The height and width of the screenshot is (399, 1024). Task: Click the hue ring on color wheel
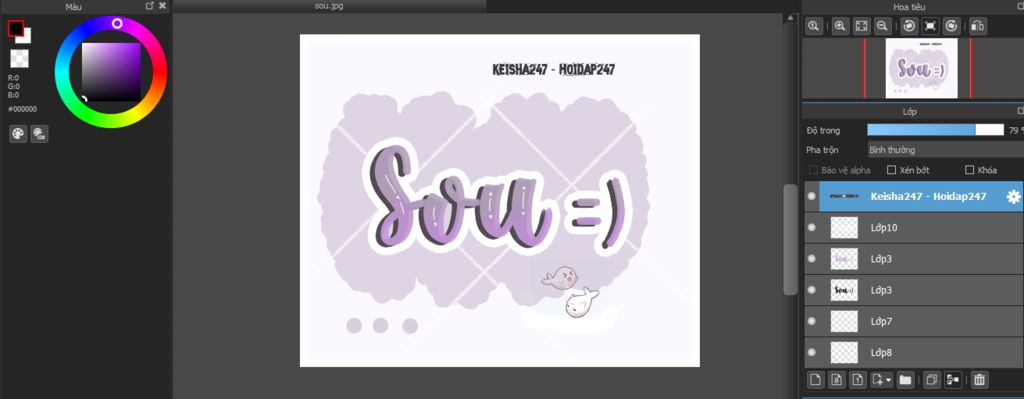click(111, 72)
